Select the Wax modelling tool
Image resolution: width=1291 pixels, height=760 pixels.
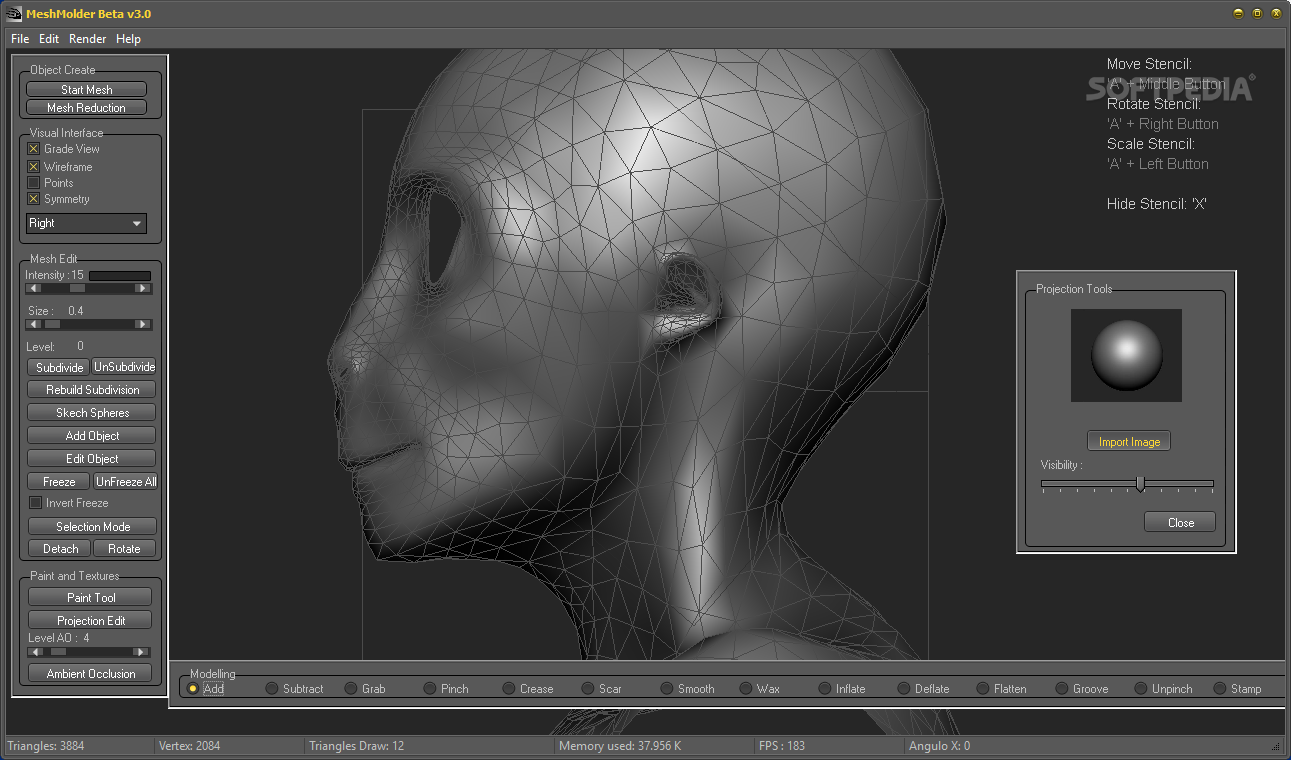point(746,688)
